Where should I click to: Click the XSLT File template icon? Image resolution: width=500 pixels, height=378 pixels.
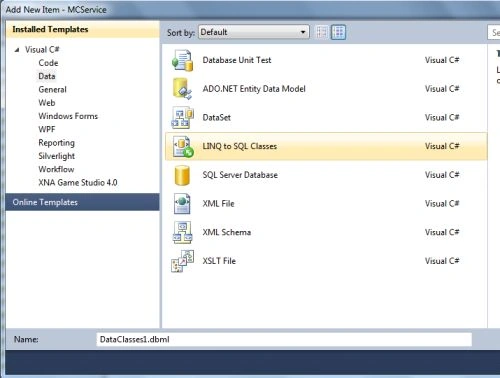(182, 261)
